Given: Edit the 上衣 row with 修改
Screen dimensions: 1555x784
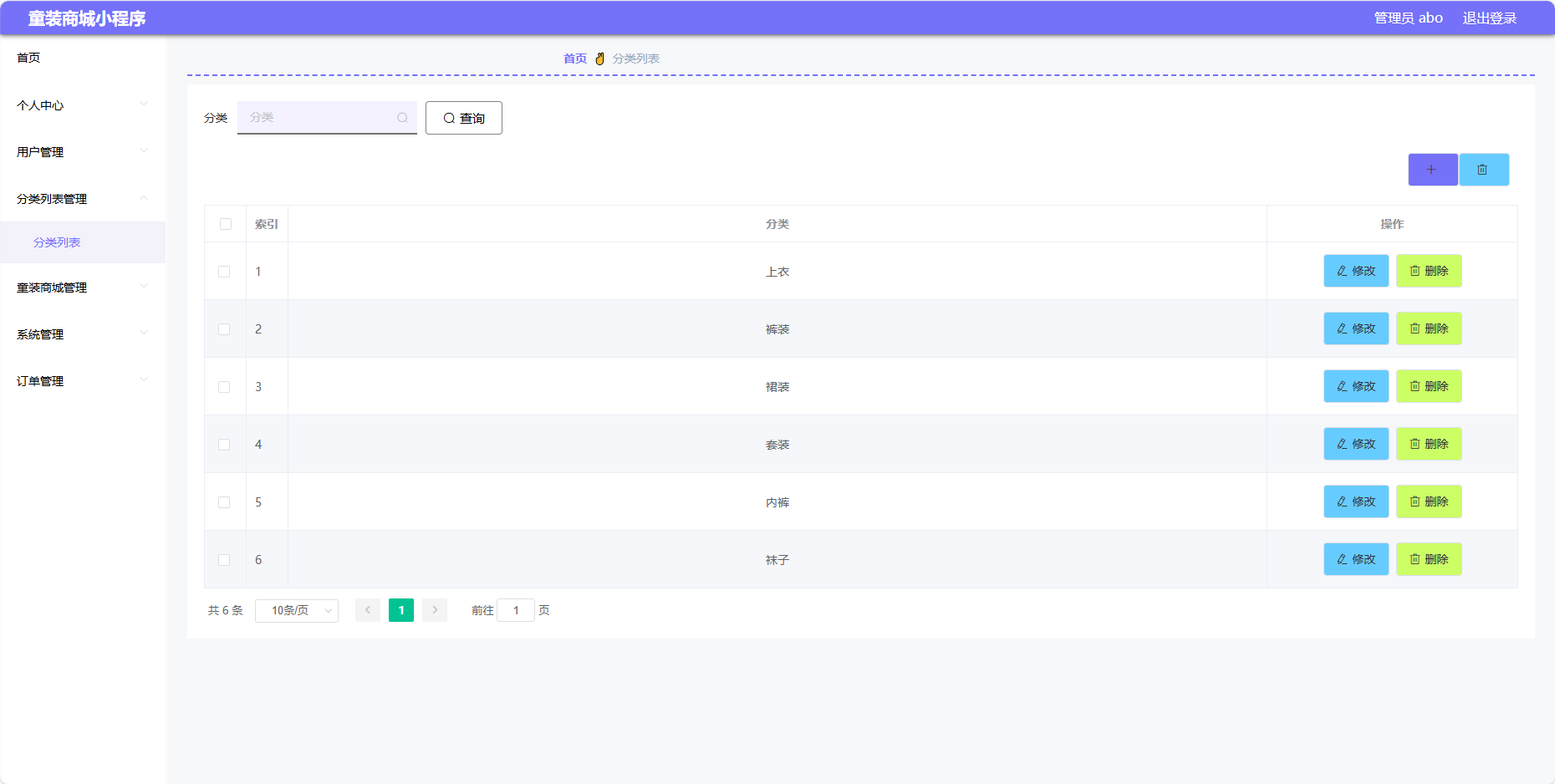Looking at the screenshot, I should [1356, 271].
